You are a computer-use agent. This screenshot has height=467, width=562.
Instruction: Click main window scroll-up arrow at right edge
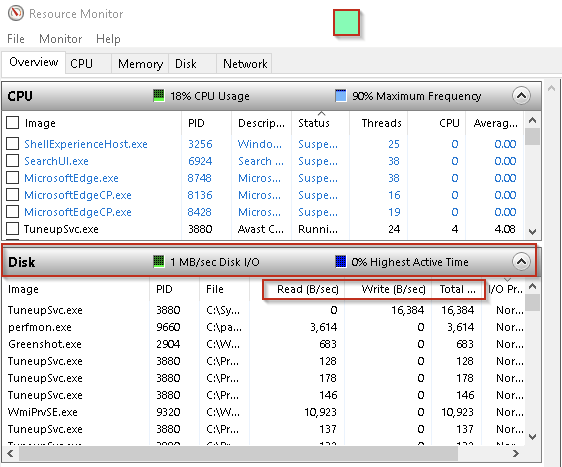[552, 88]
